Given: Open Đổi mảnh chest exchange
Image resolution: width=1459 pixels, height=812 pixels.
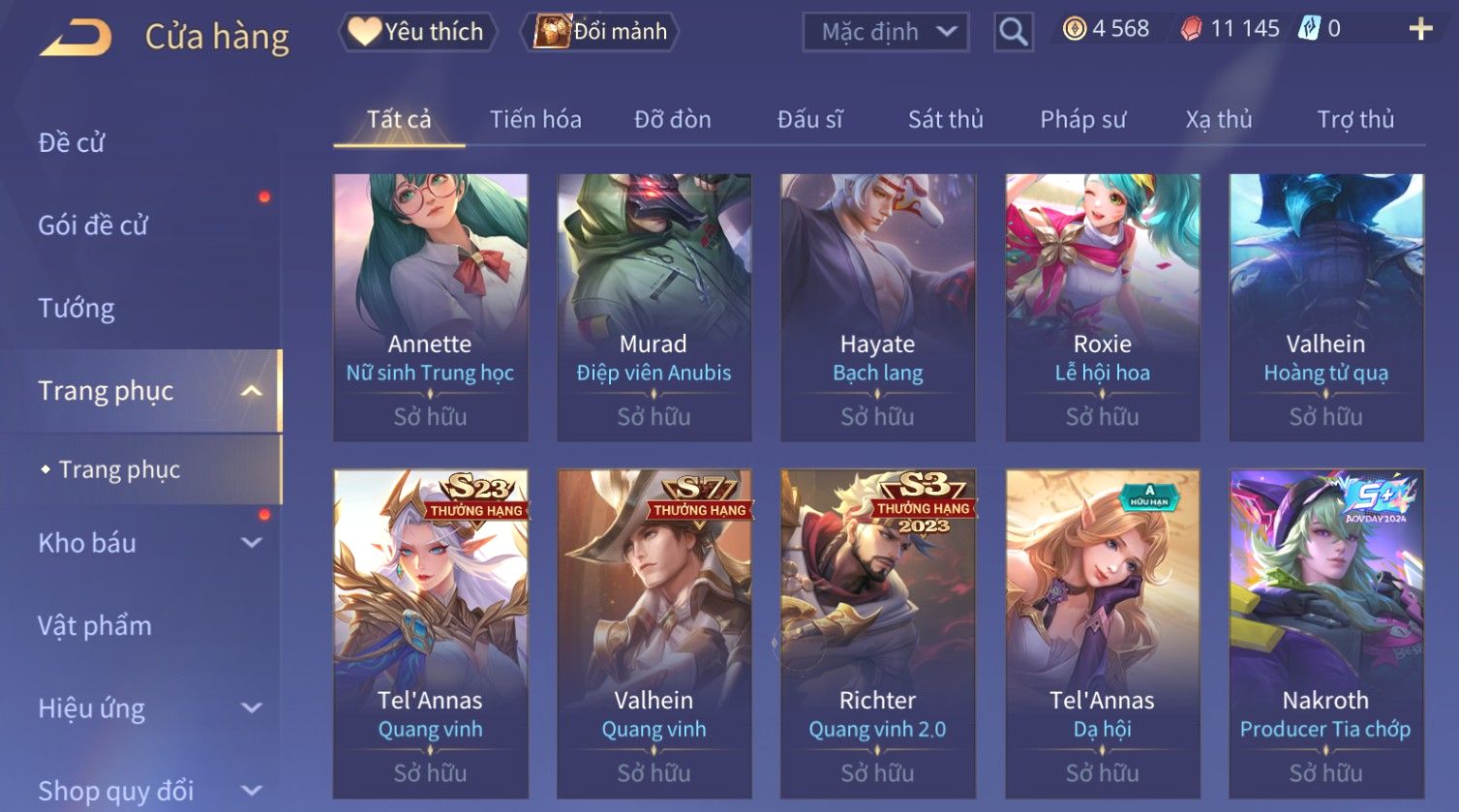Looking at the screenshot, I should 600,31.
